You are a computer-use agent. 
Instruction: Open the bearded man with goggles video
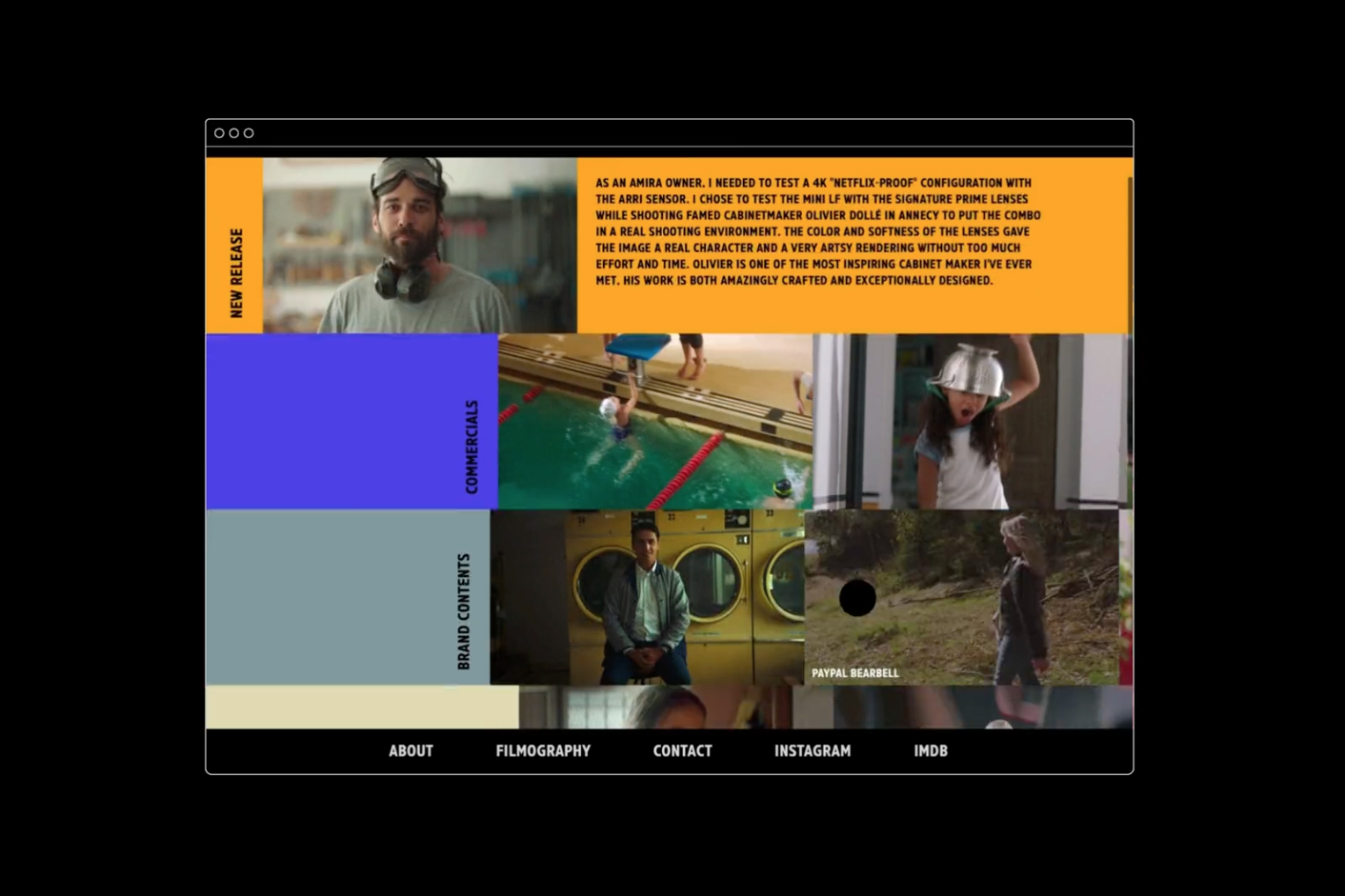420,246
